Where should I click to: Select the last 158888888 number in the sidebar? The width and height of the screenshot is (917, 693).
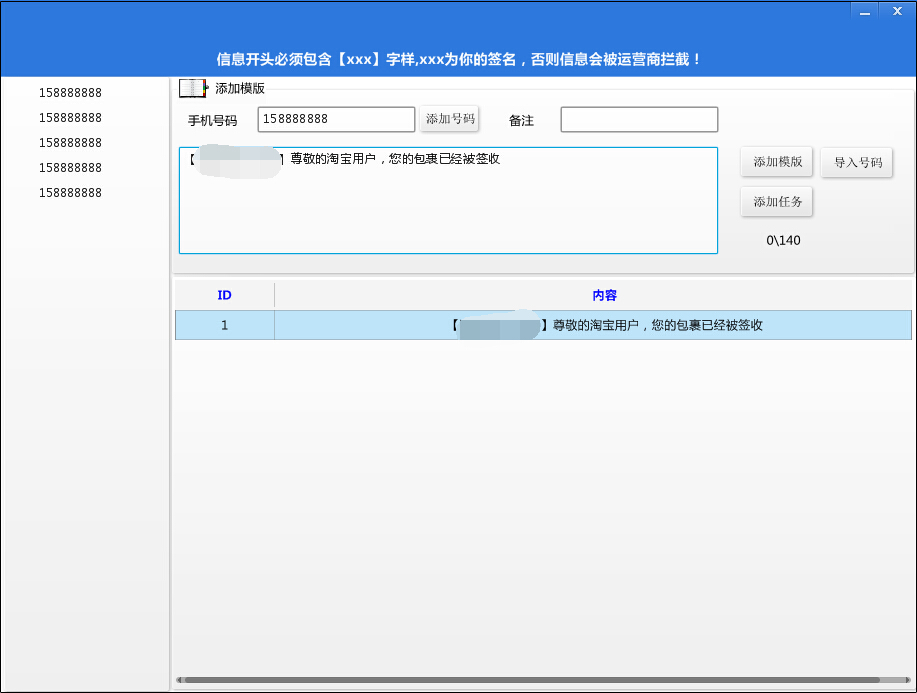click(x=71, y=192)
